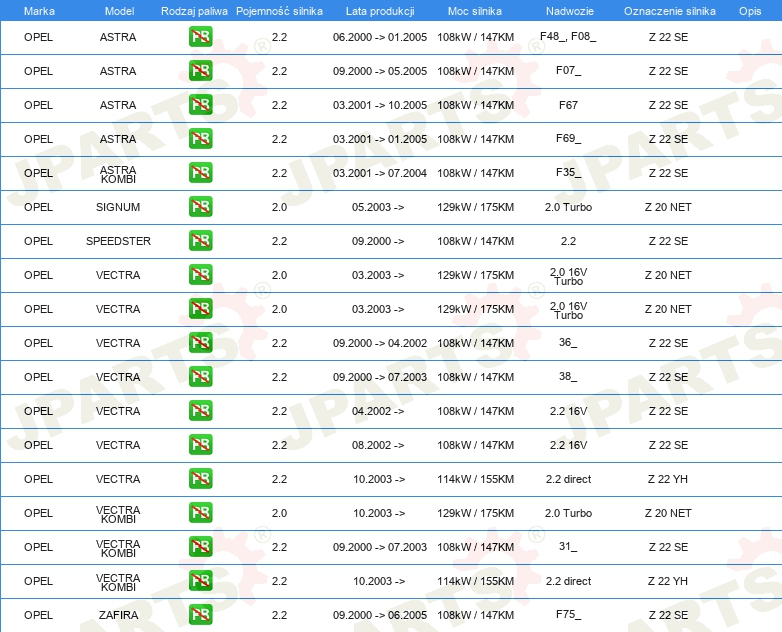Image resolution: width=782 pixels, height=632 pixels.
Task: Click date range 03.2001 -> 07.2004
Action: click(380, 173)
